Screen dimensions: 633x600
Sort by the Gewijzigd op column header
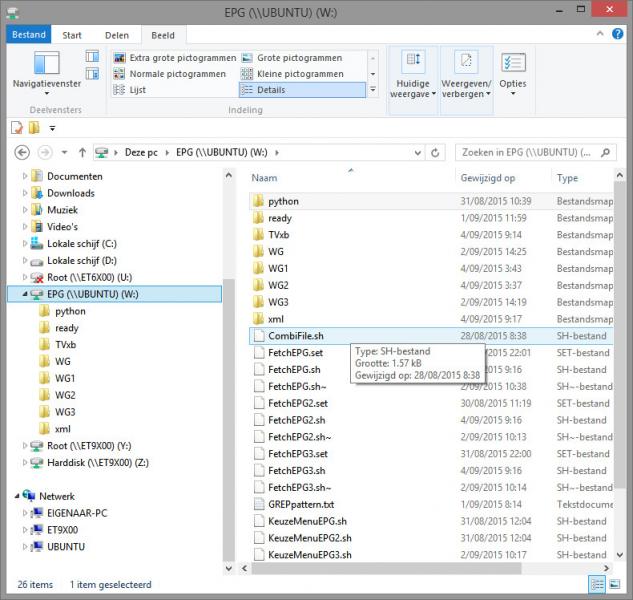(x=488, y=178)
